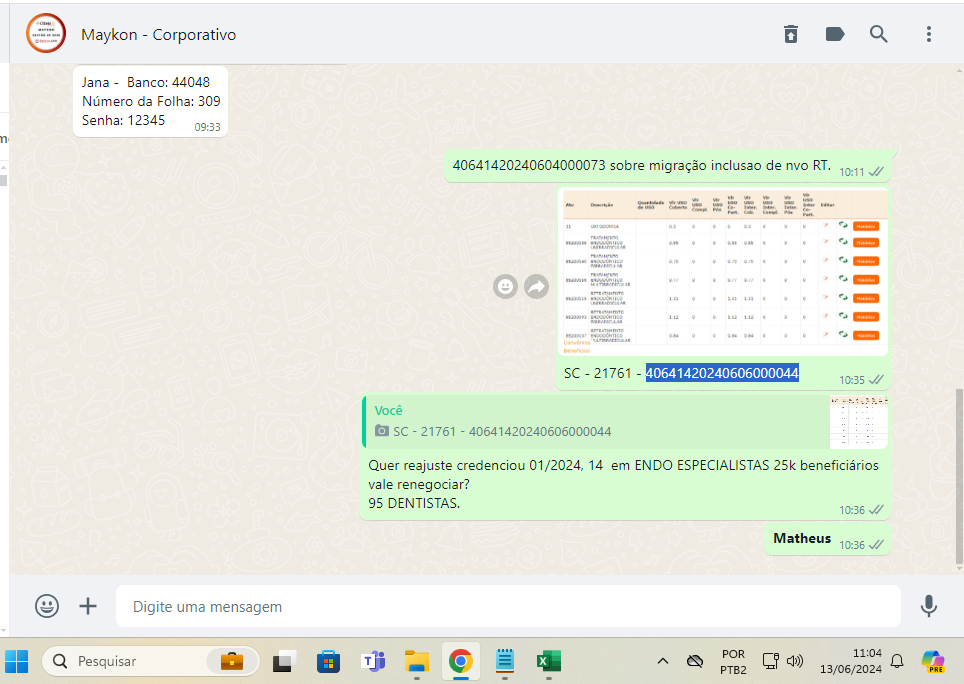Show hidden system tray icons chevron
Image resolution: width=964 pixels, height=684 pixels.
point(663,661)
